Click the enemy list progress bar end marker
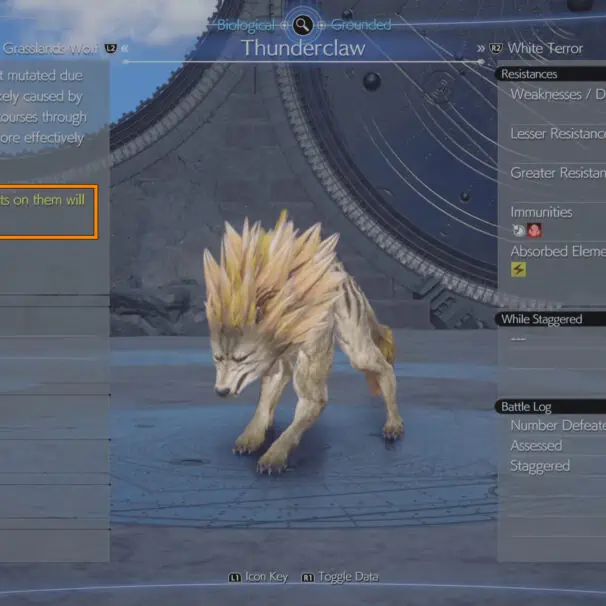The width and height of the screenshot is (606, 606). coord(481,62)
